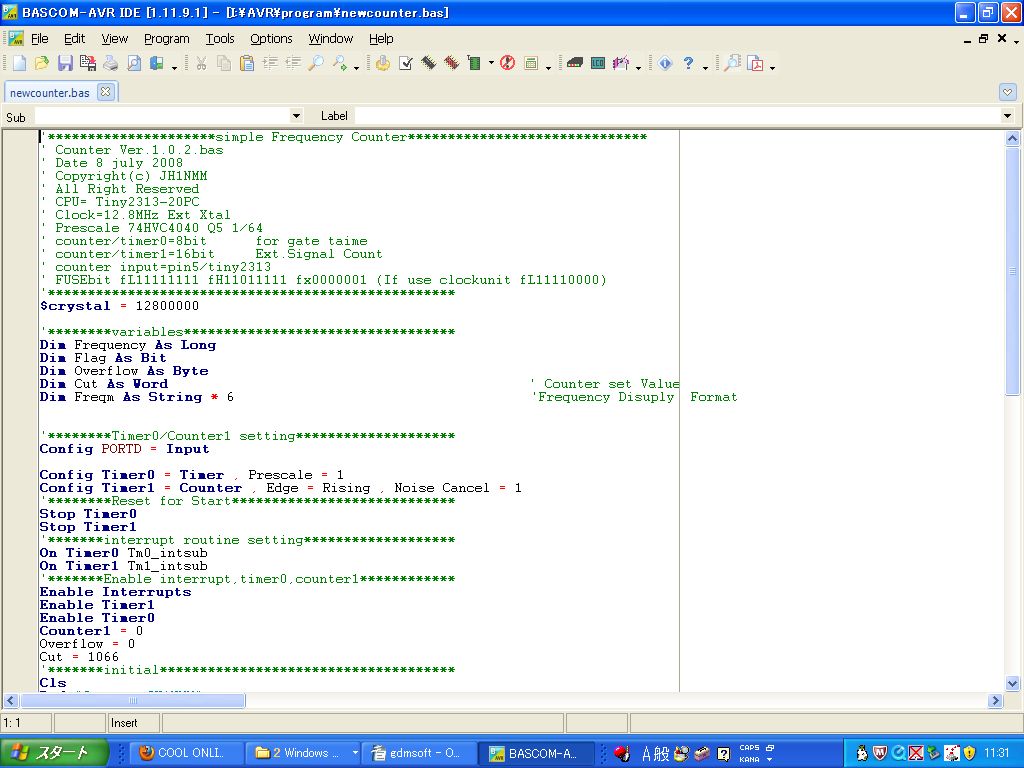The image size is (1024, 768).
Task: Save the file with the floppy icon
Action: tap(65, 63)
